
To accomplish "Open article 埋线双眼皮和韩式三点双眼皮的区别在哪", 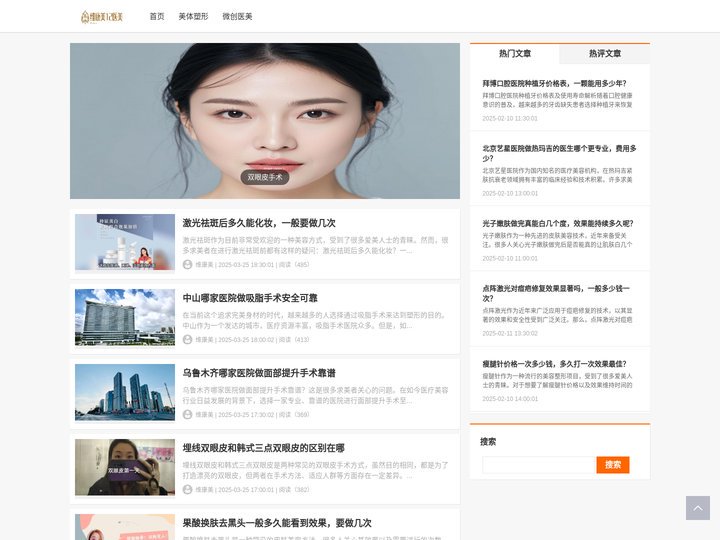I will tap(264, 448).
